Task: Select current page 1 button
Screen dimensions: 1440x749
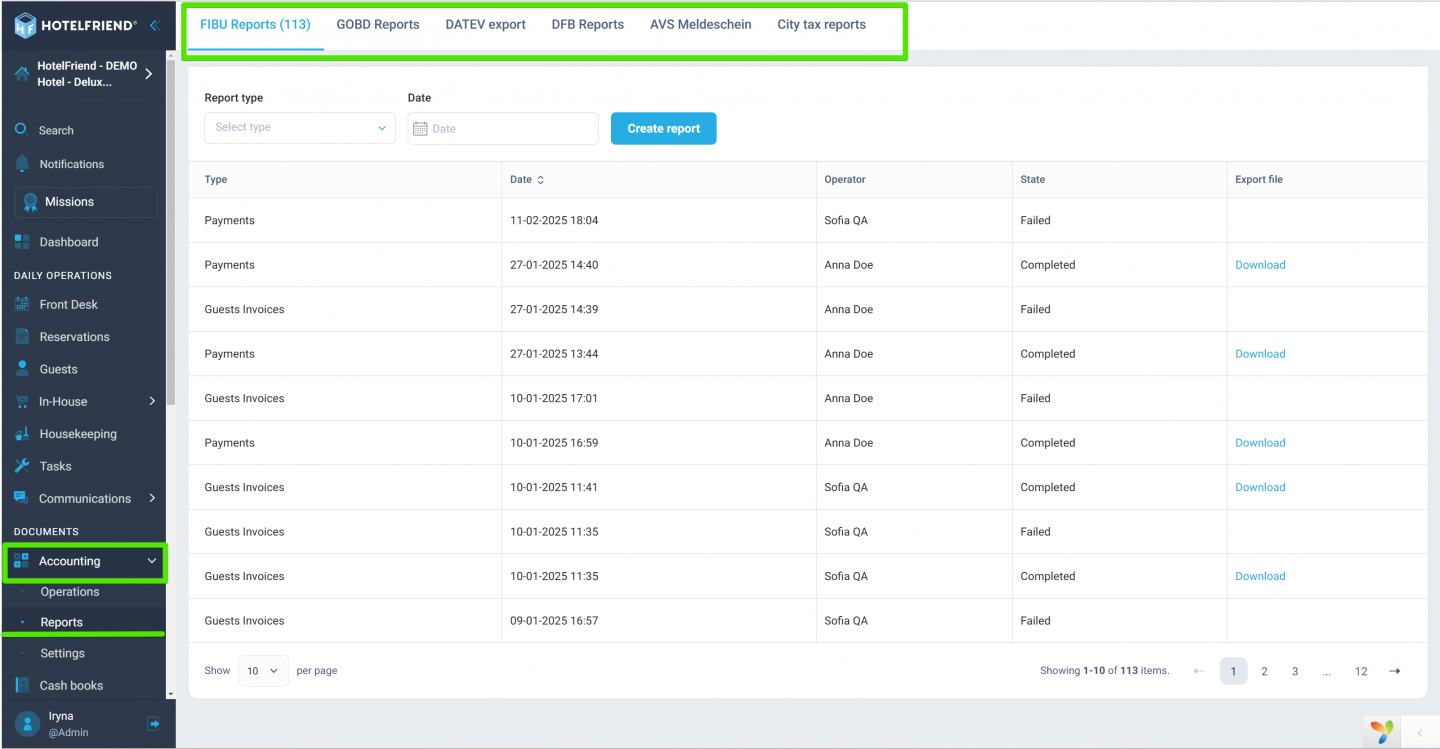Action: pyautogui.click(x=1234, y=671)
